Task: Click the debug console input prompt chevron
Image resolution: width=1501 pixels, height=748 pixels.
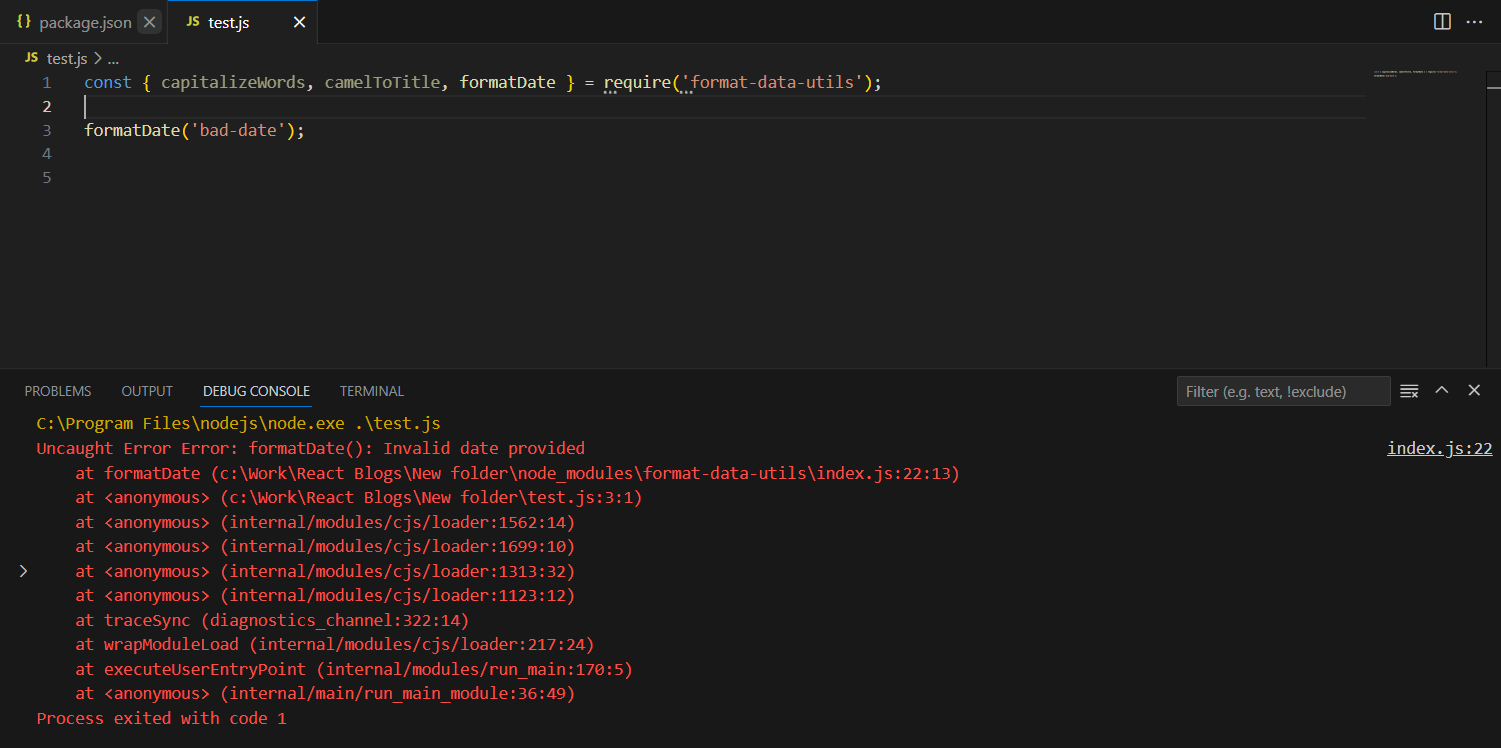Action: [x=23, y=571]
